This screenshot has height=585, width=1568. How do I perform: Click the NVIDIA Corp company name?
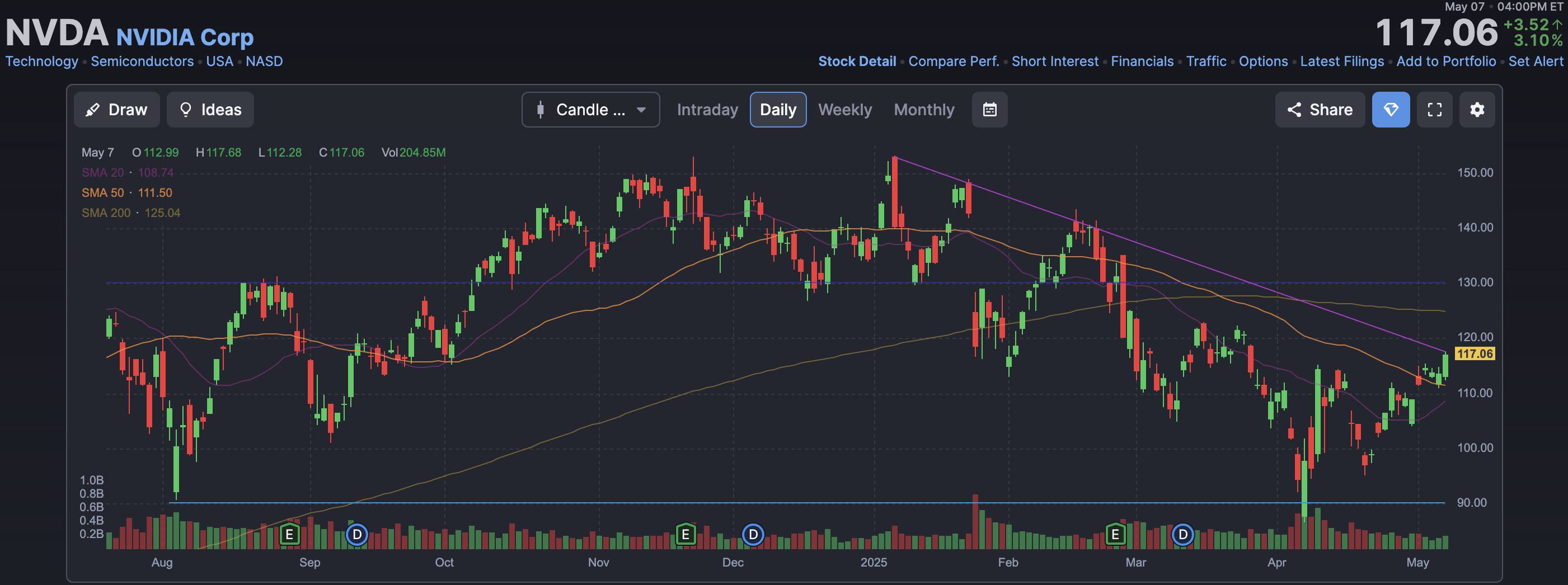click(x=185, y=37)
